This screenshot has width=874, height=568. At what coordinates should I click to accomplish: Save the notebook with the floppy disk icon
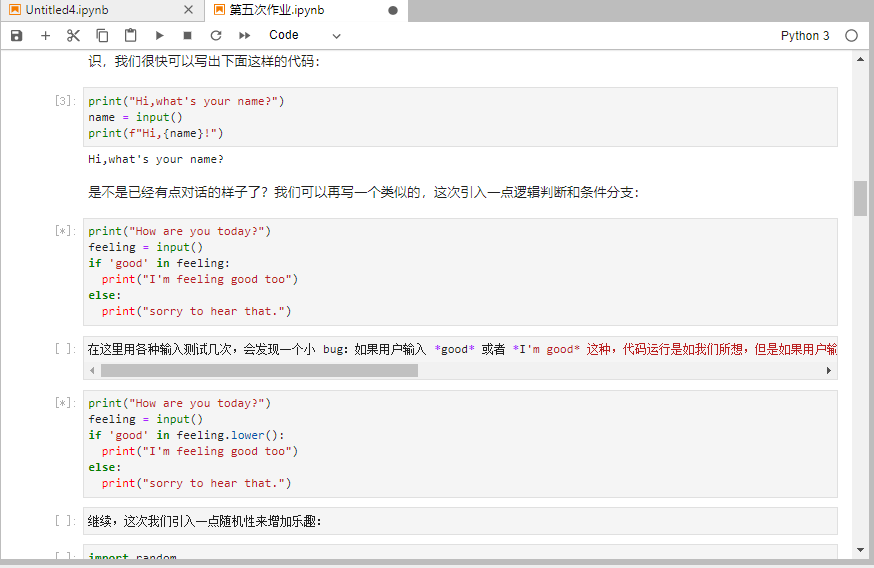click(17, 36)
